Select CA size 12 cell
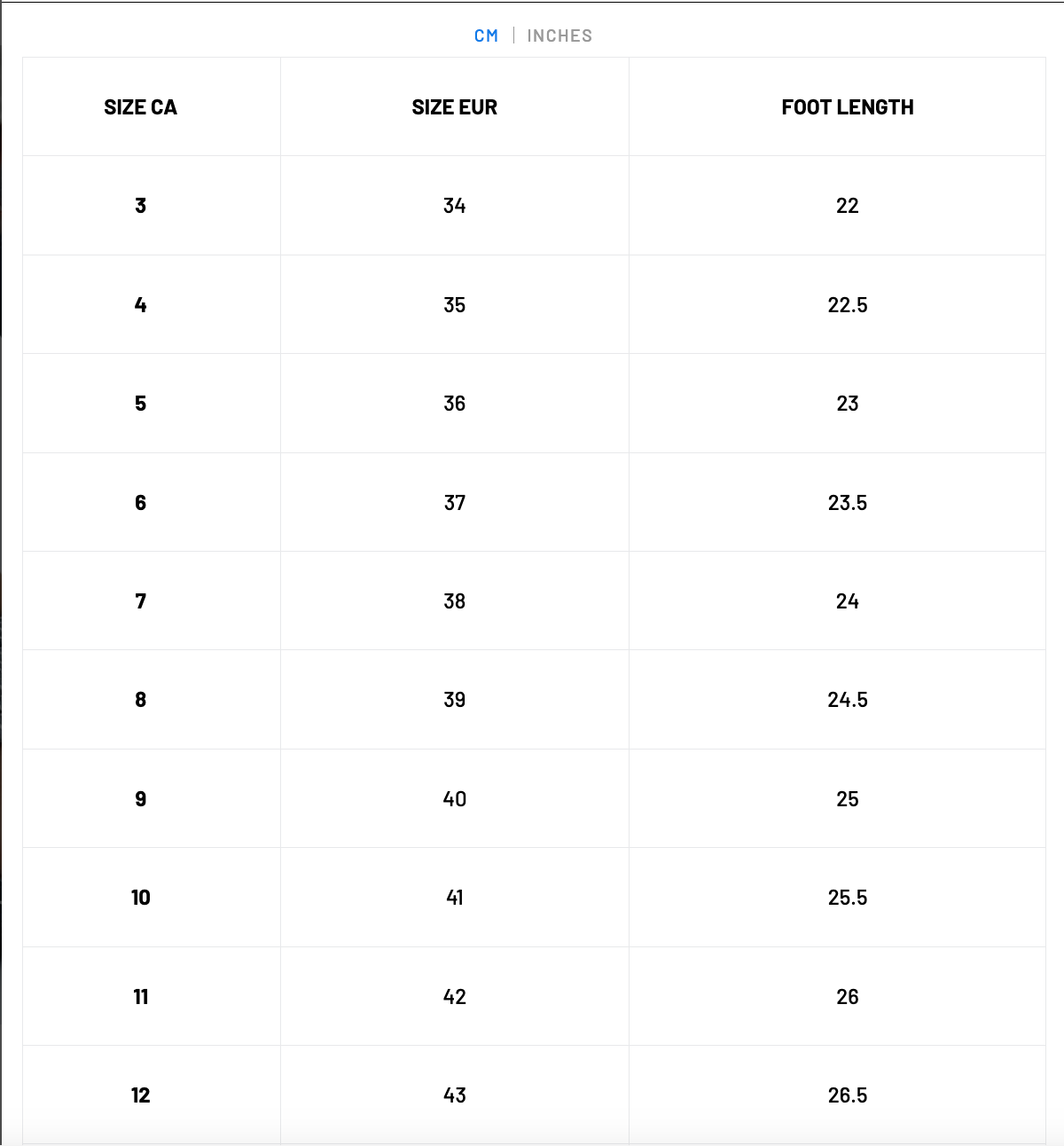The height and width of the screenshot is (1146, 1064). tap(140, 1095)
